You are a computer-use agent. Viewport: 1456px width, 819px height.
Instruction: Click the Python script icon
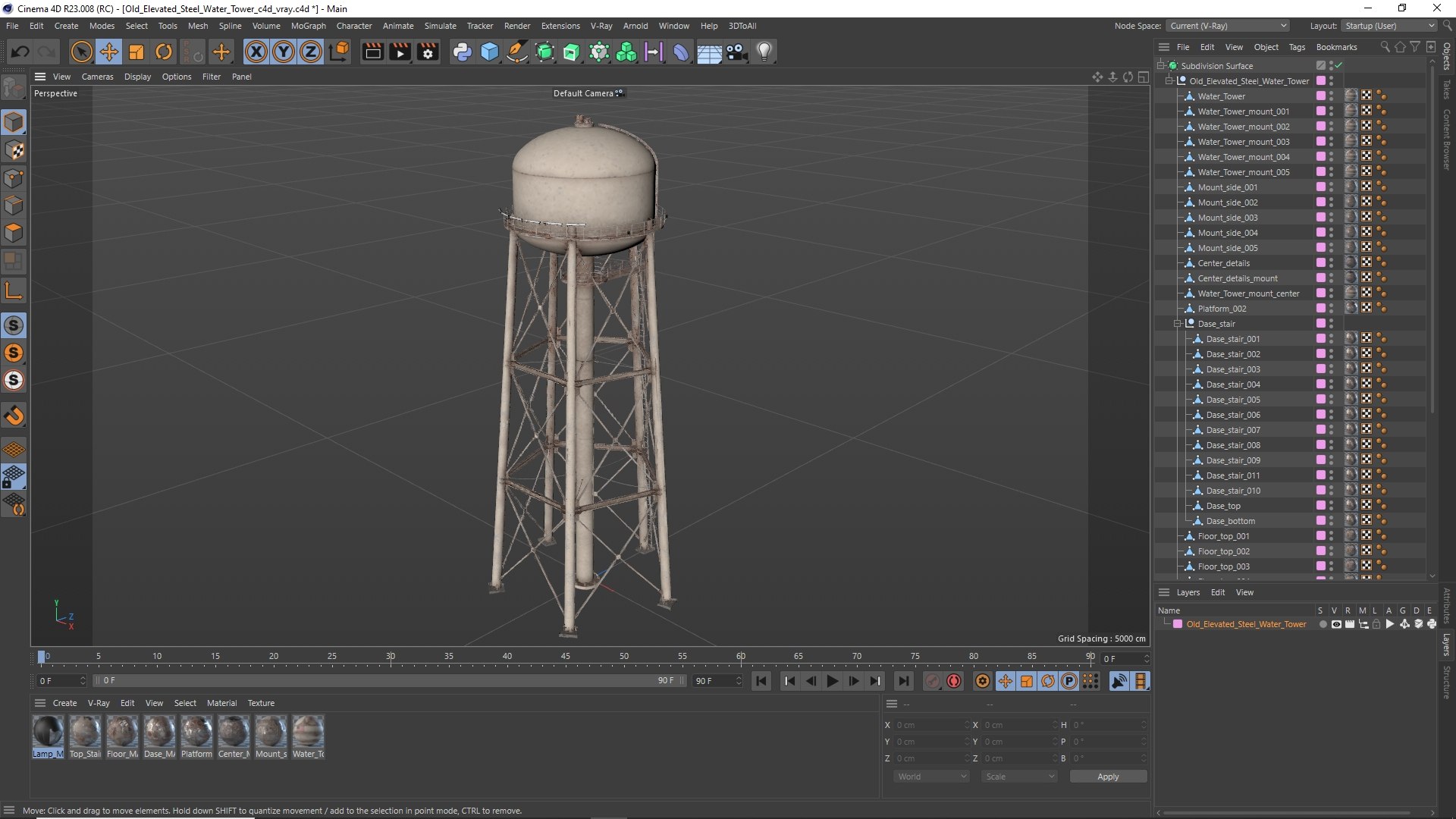462,52
